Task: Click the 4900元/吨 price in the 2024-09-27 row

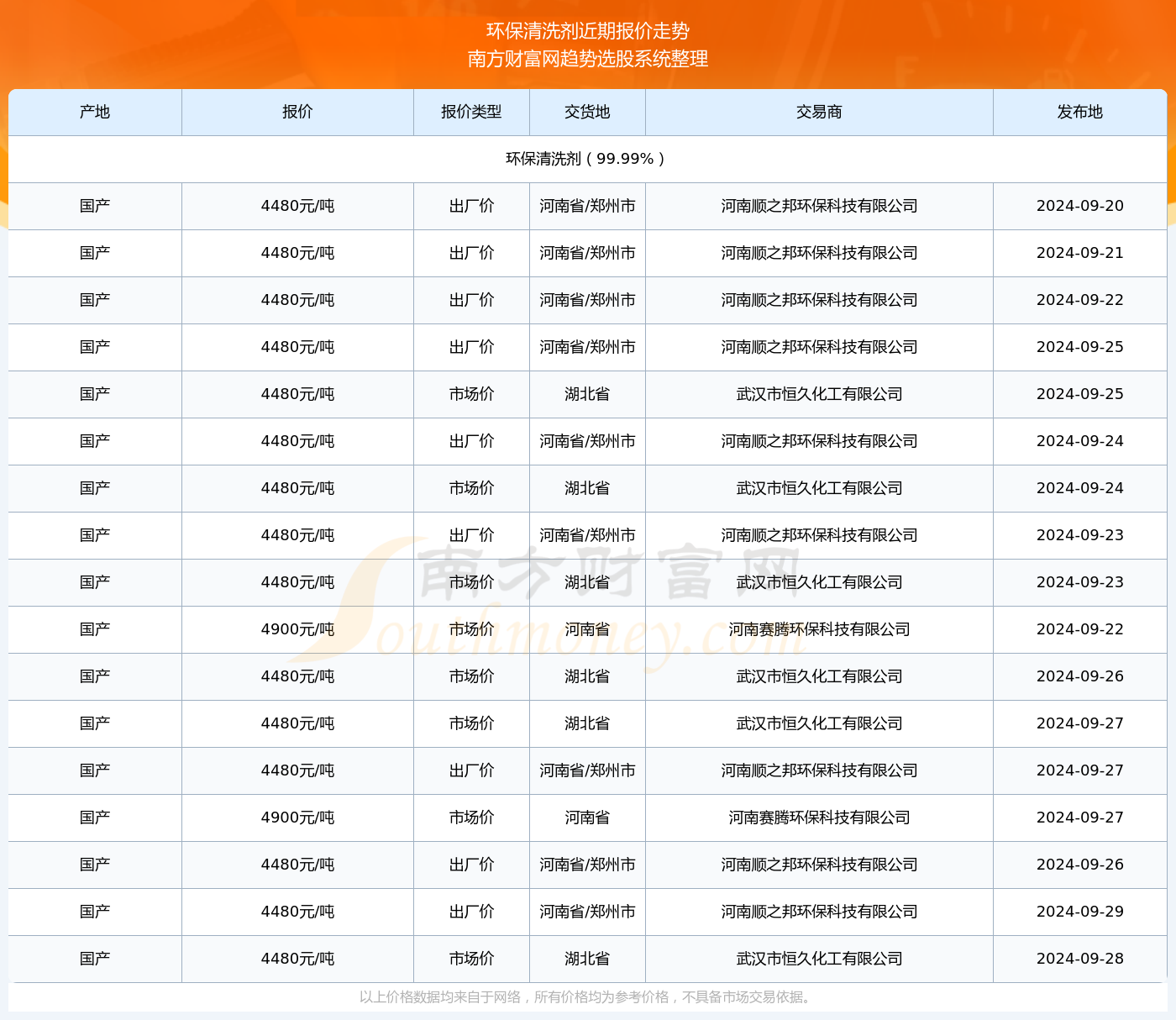Action: 297,818
